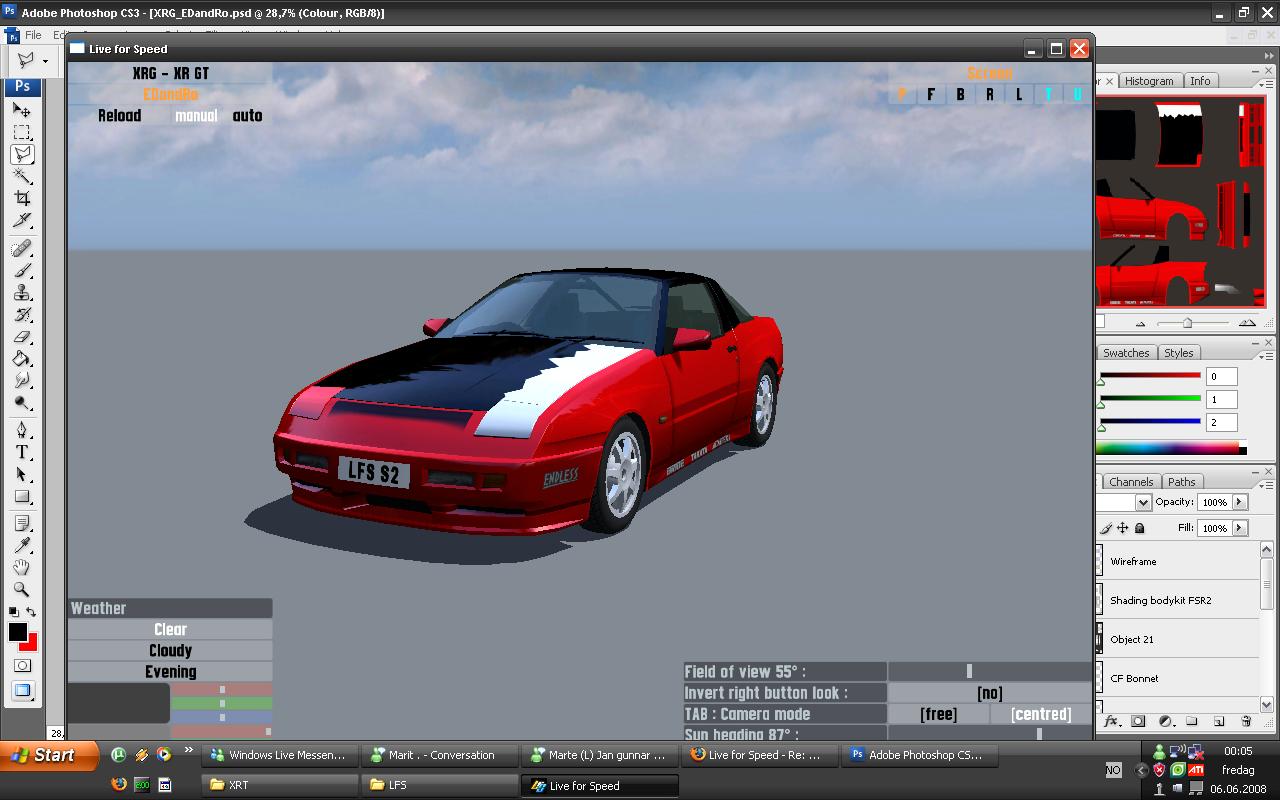This screenshot has width=1280, height=800.
Task: Select the Rectangular Marquee tool
Action: (22, 132)
